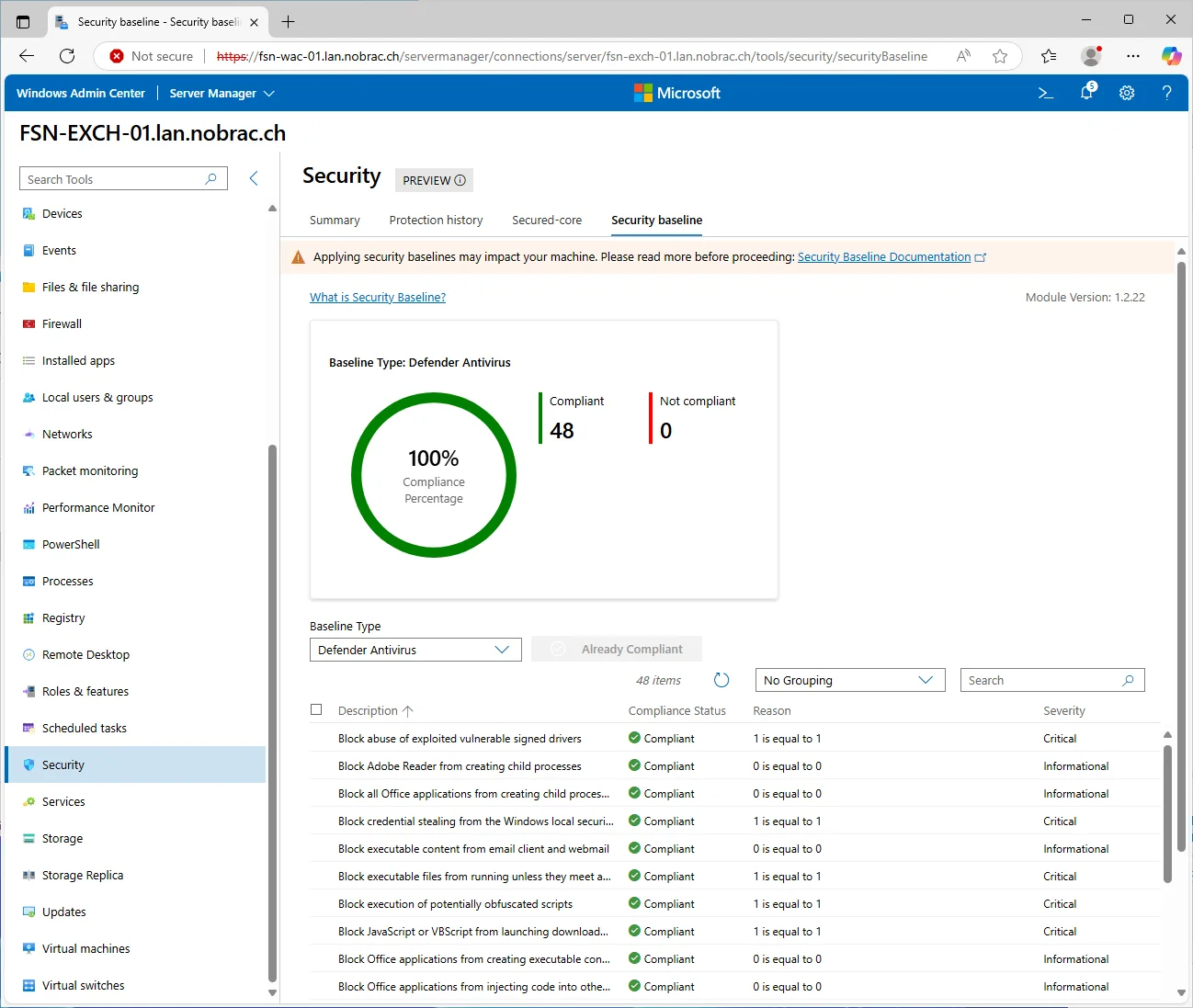
Task: Click the What is Security Baseline link
Action: pos(378,297)
